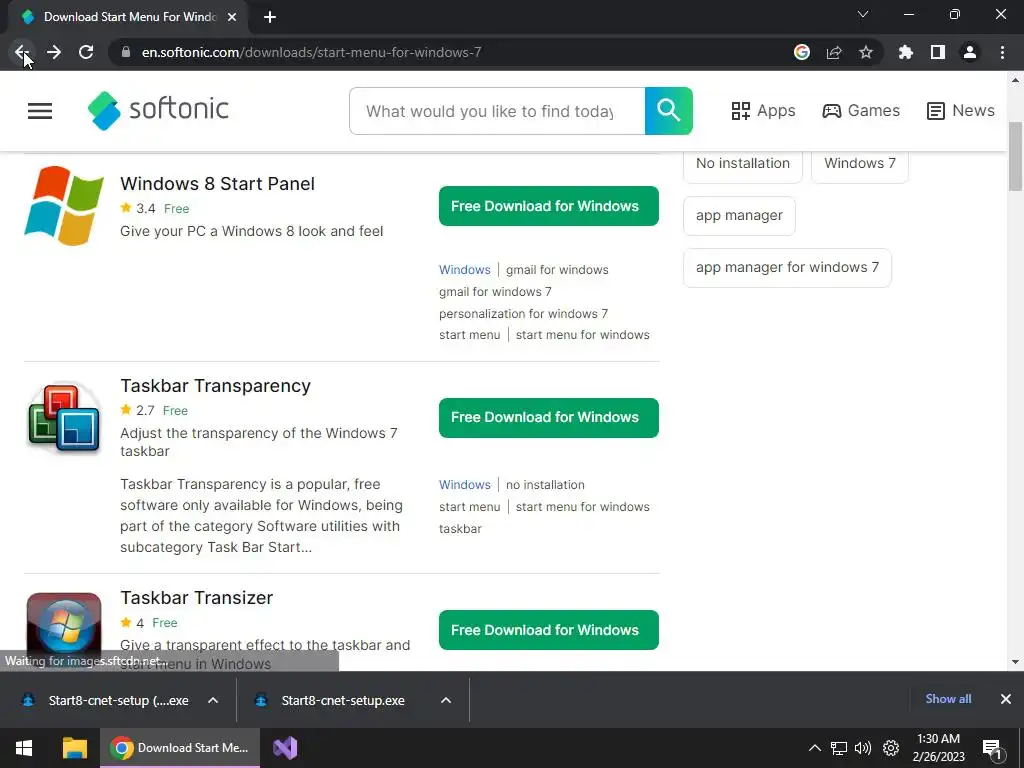Show hidden system tray icons

(x=814, y=748)
